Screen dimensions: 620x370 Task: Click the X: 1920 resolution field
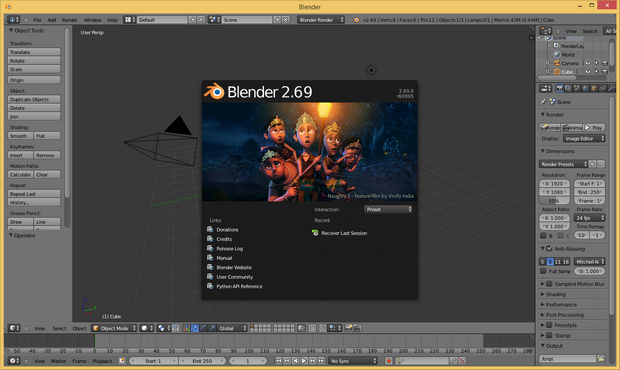click(x=554, y=183)
